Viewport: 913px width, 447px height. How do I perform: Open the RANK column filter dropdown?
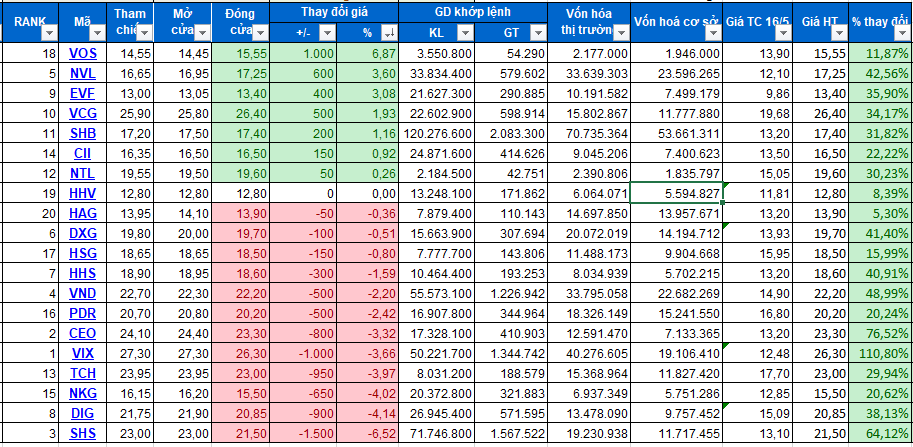click(x=49, y=33)
